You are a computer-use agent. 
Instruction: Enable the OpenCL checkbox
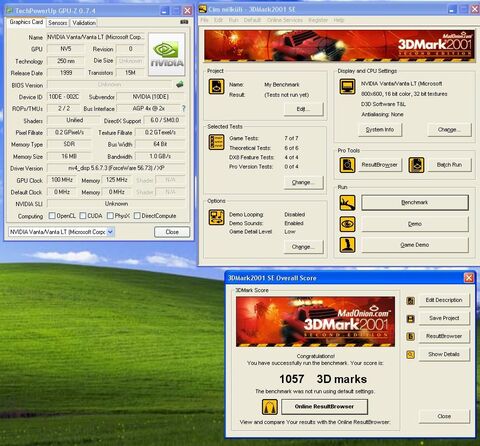coord(52,216)
